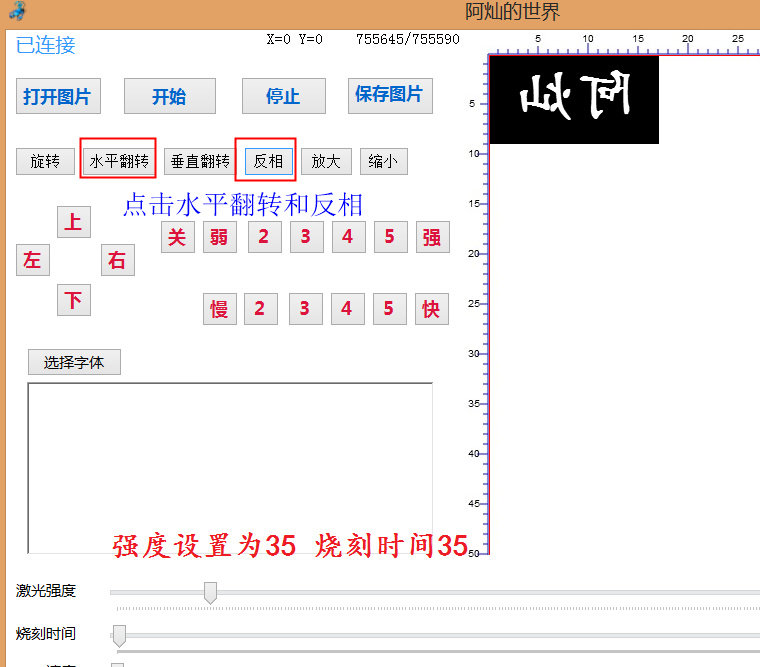The width and height of the screenshot is (760, 667).
Task: Click the 保存图片 (save image) button
Action: (x=389, y=96)
